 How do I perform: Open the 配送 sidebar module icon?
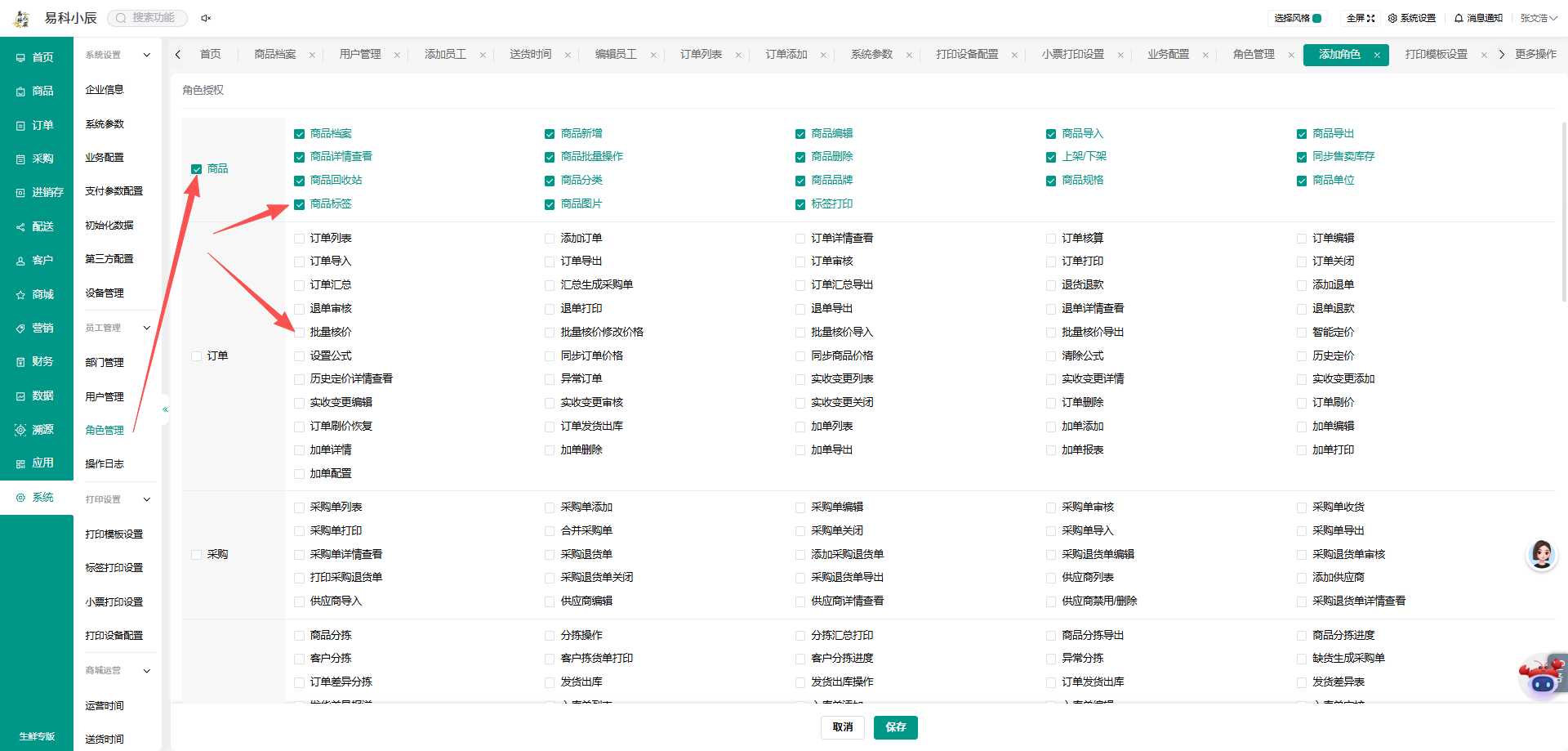tap(20, 227)
